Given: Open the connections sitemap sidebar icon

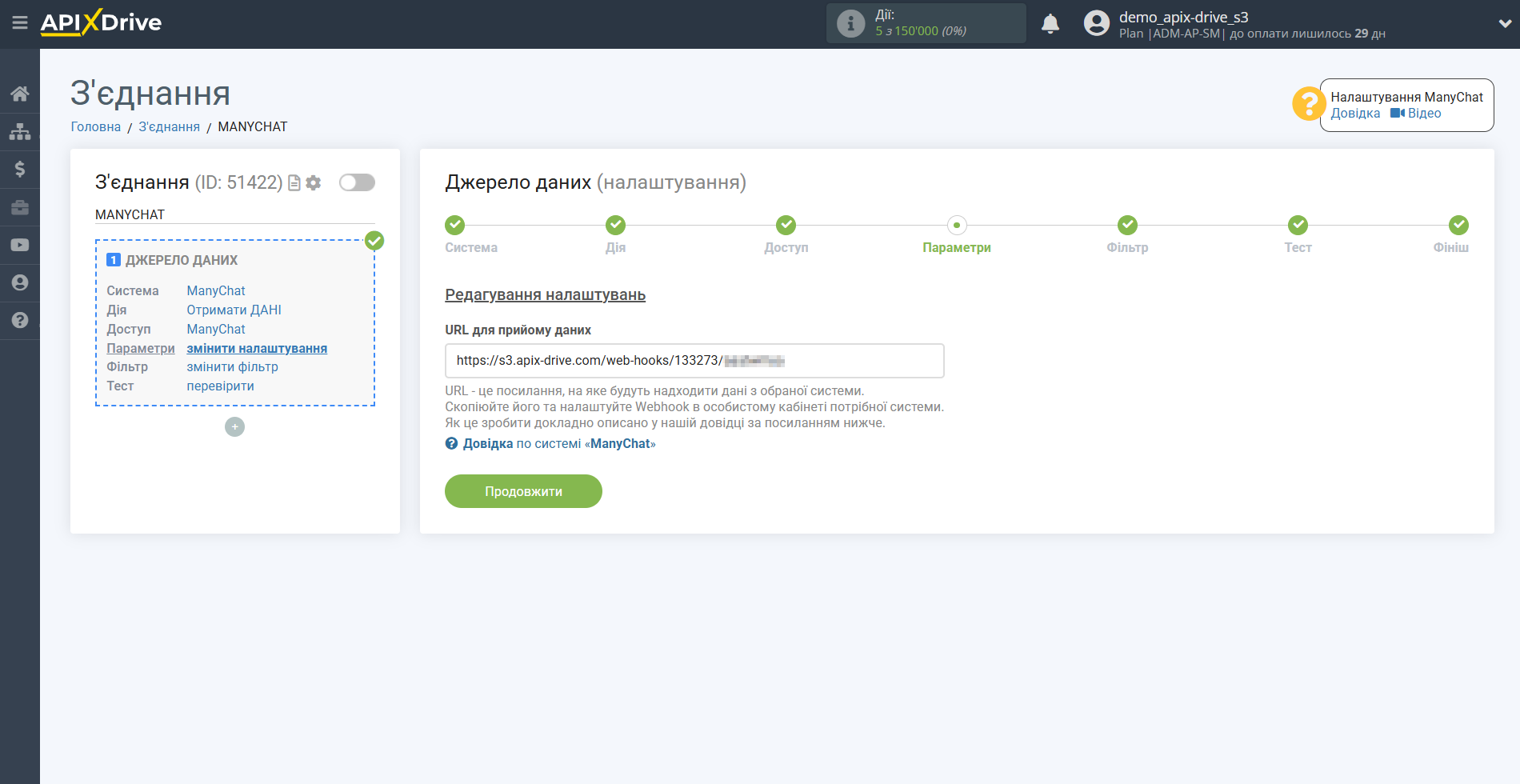Looking at the screenshot, I should [x=20, y=131].
